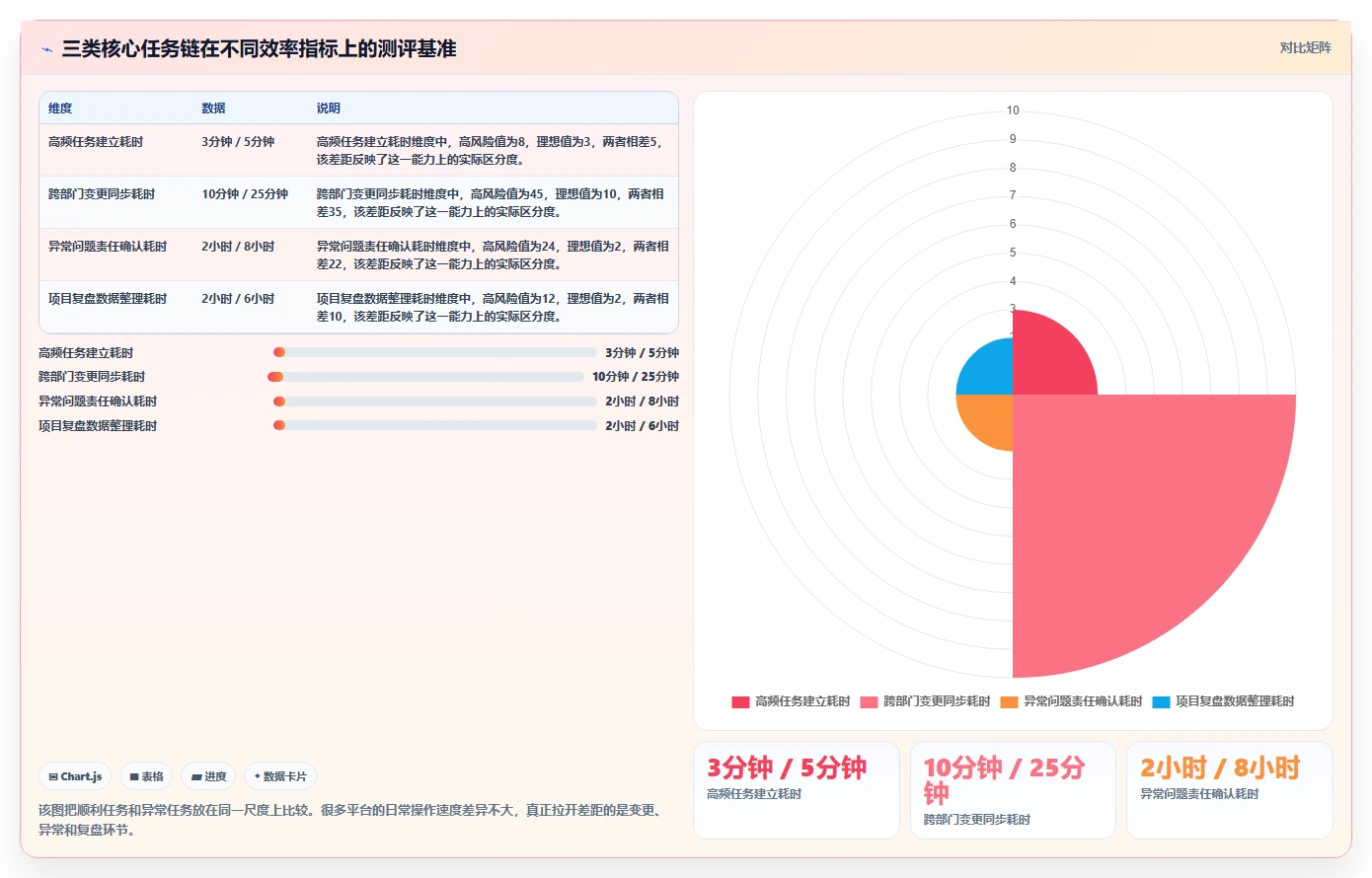The image size is (1372, 878).
Task: Click the 维度 column header
Action: (x=60, y=109)
